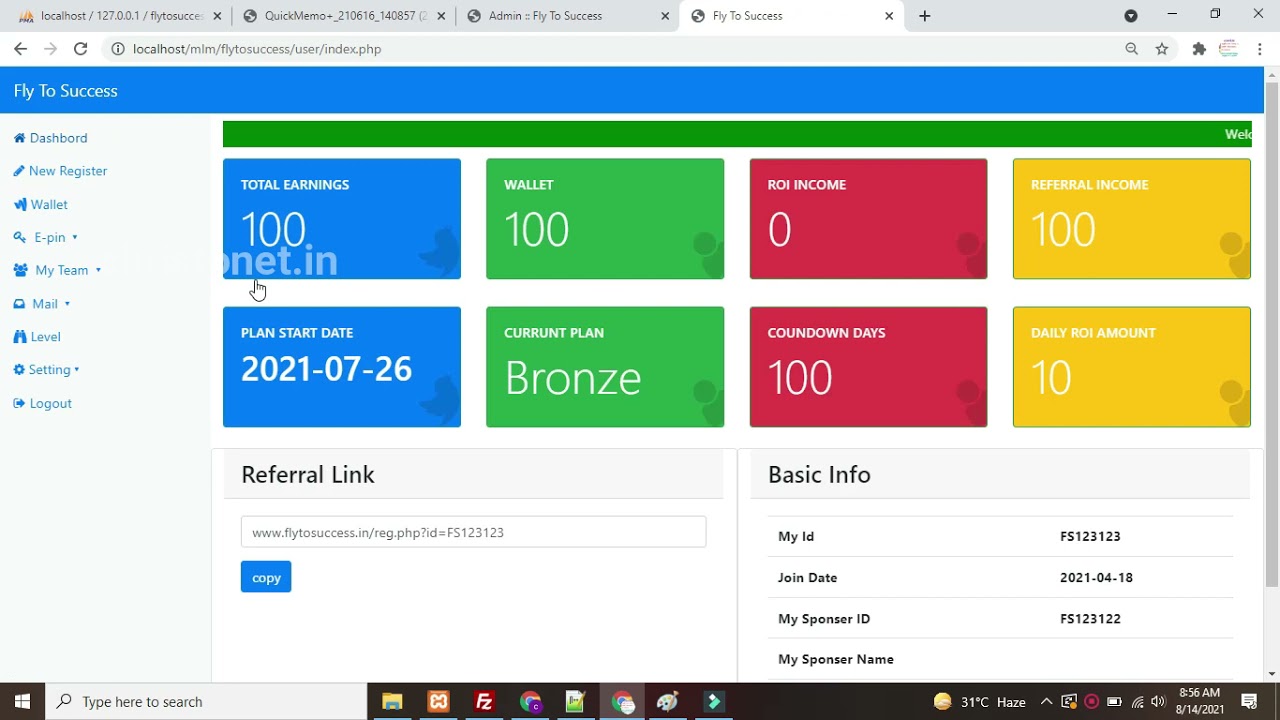Click the Mail envelope icon

tap(21, 304)
